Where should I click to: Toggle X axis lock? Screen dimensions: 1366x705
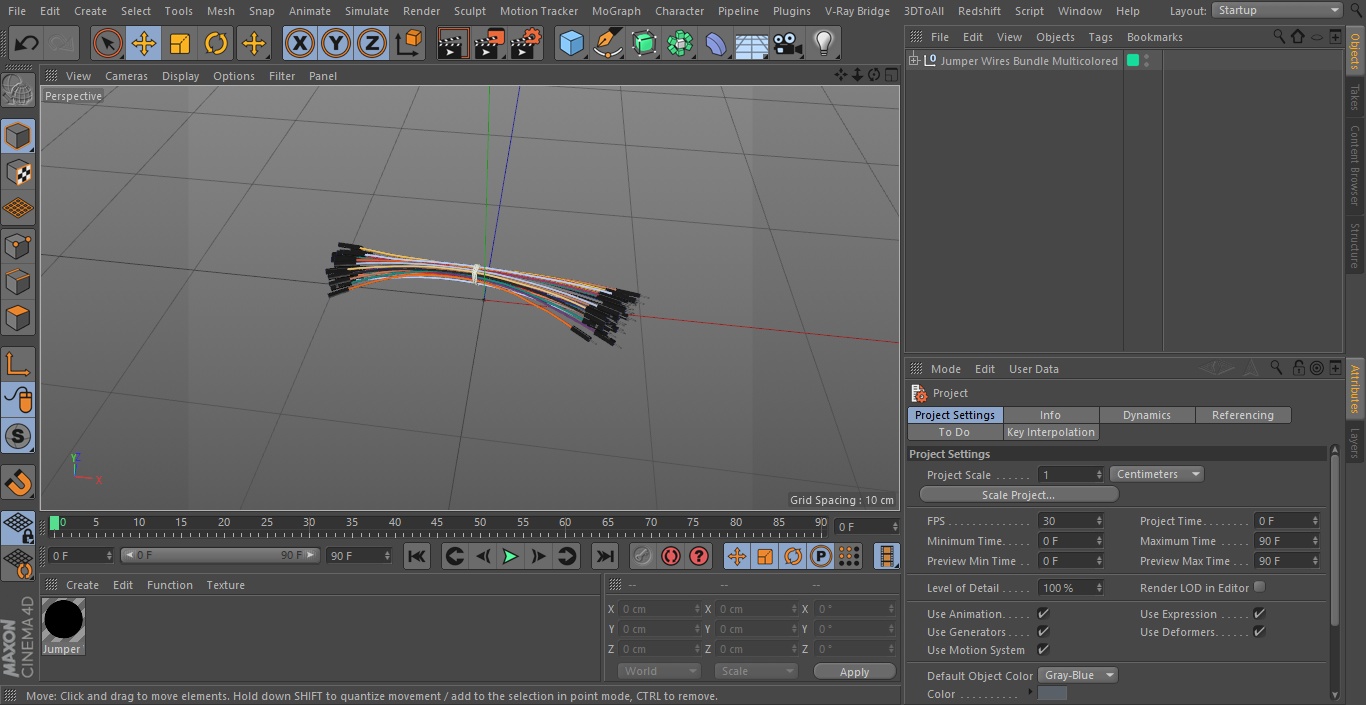click(300, 43)
